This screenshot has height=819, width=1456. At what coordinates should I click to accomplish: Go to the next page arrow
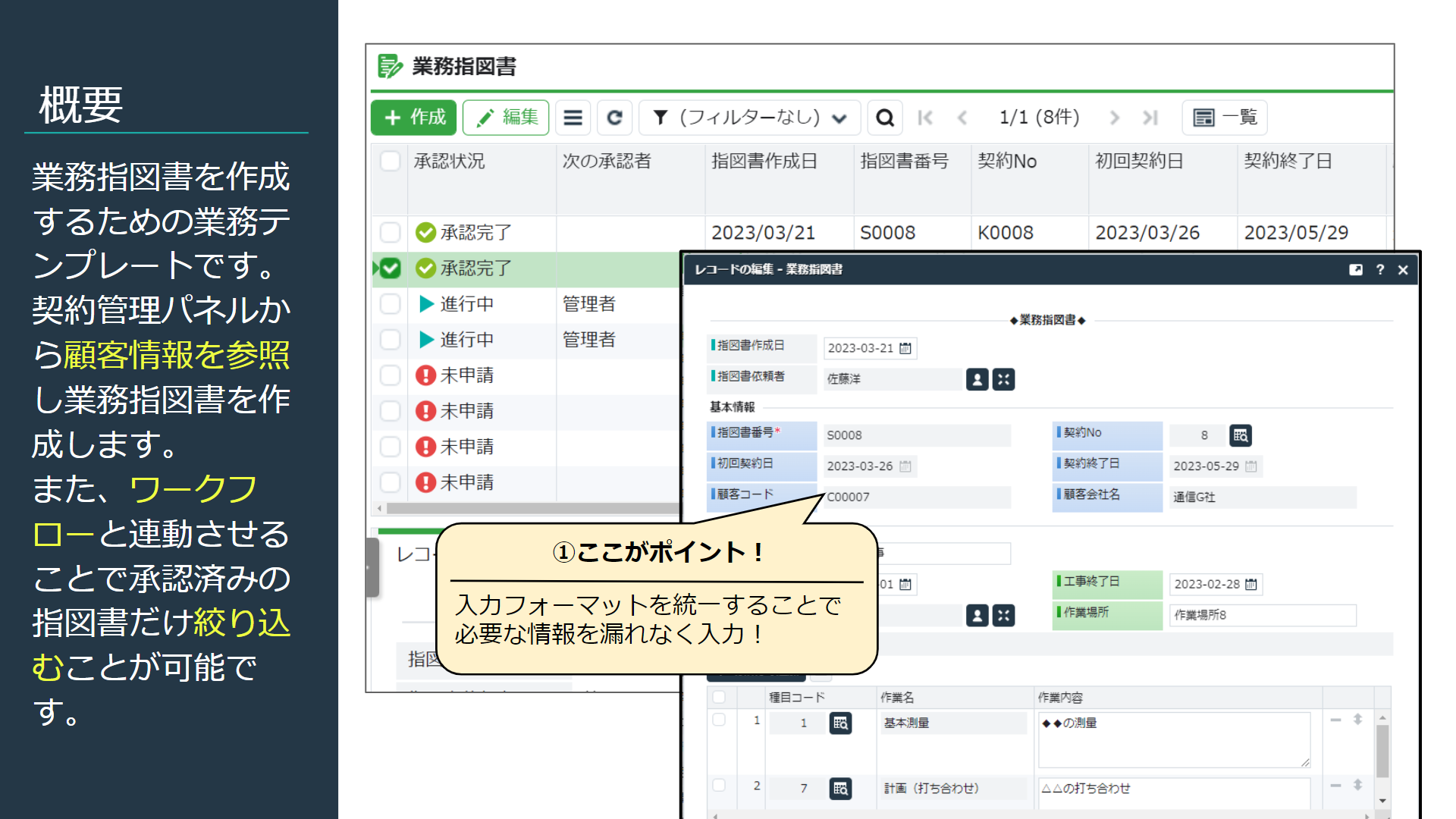click(1114, 118)
